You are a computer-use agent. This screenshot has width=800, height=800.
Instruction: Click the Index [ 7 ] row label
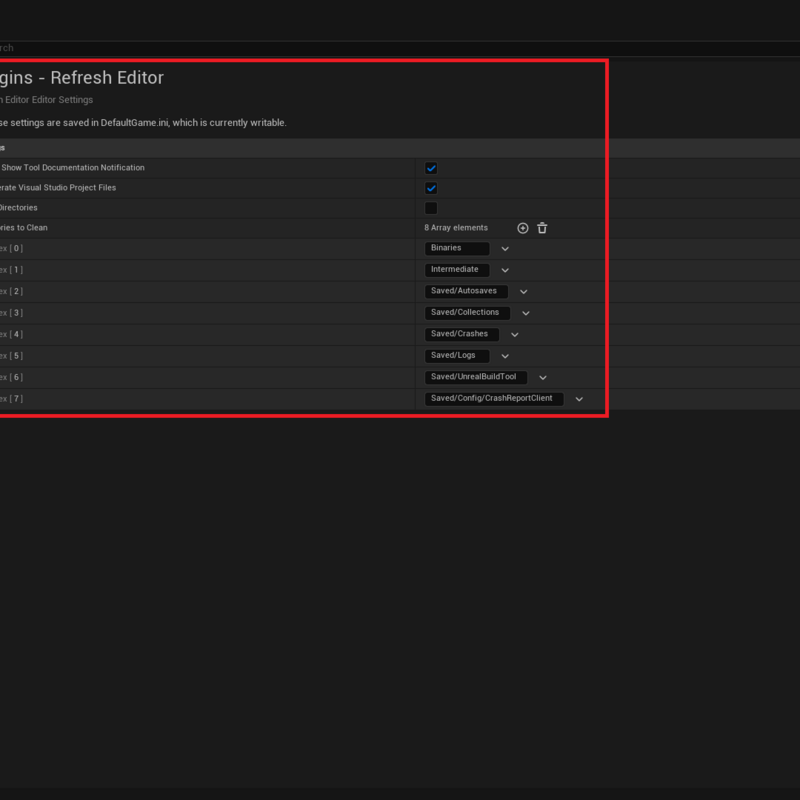coord(11,399)
